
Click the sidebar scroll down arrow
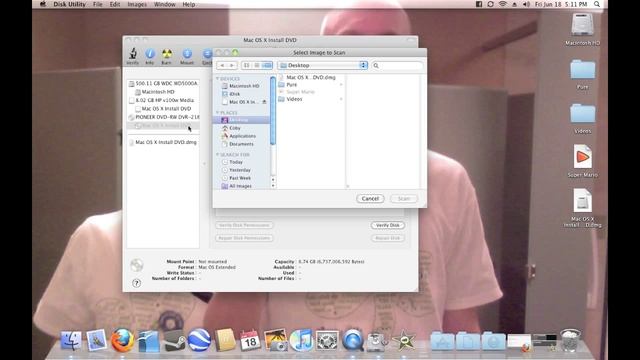click(x=273, y=186)
